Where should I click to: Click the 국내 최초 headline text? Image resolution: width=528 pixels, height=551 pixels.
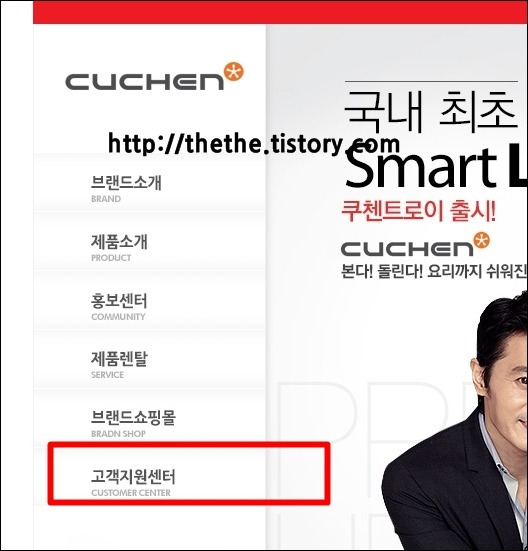point(431,110)
